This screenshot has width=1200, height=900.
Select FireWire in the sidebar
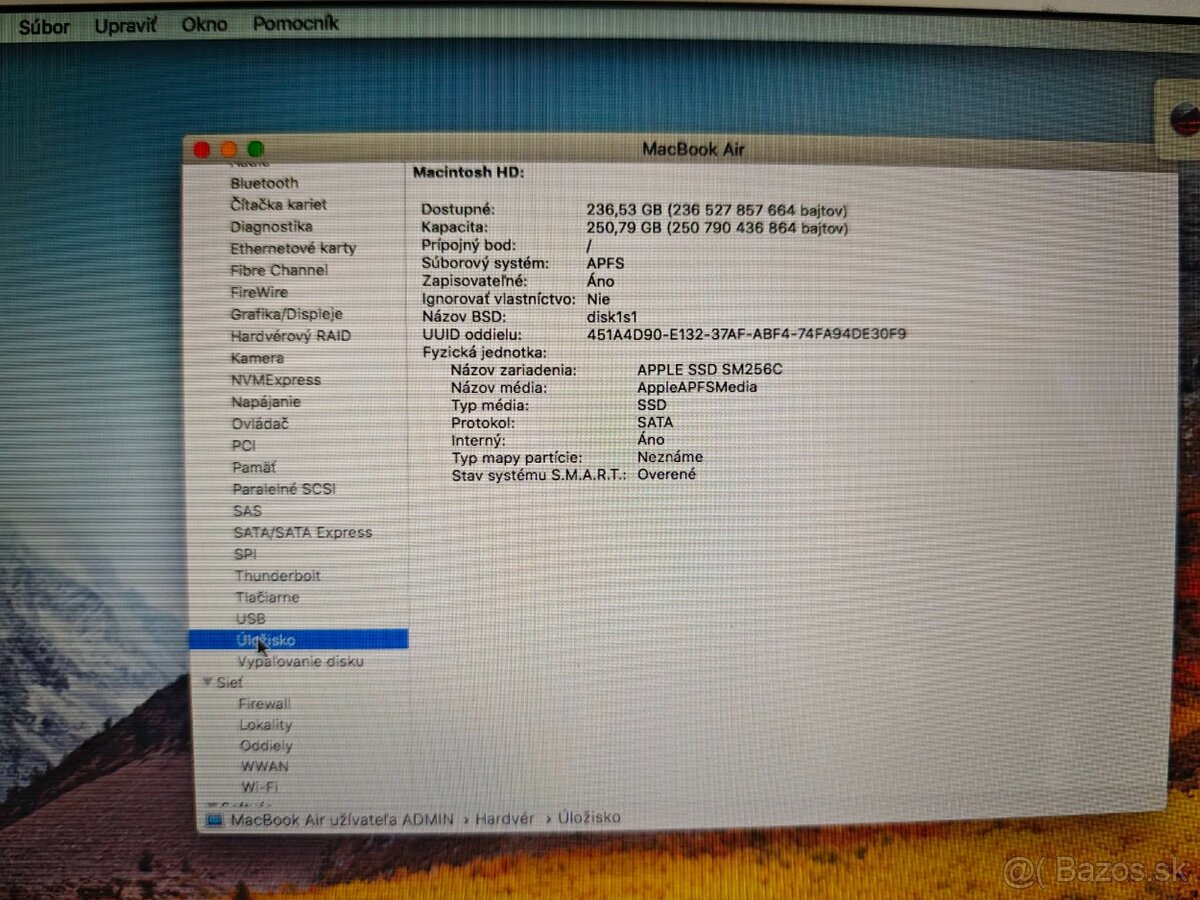click(x=259, y=292)
